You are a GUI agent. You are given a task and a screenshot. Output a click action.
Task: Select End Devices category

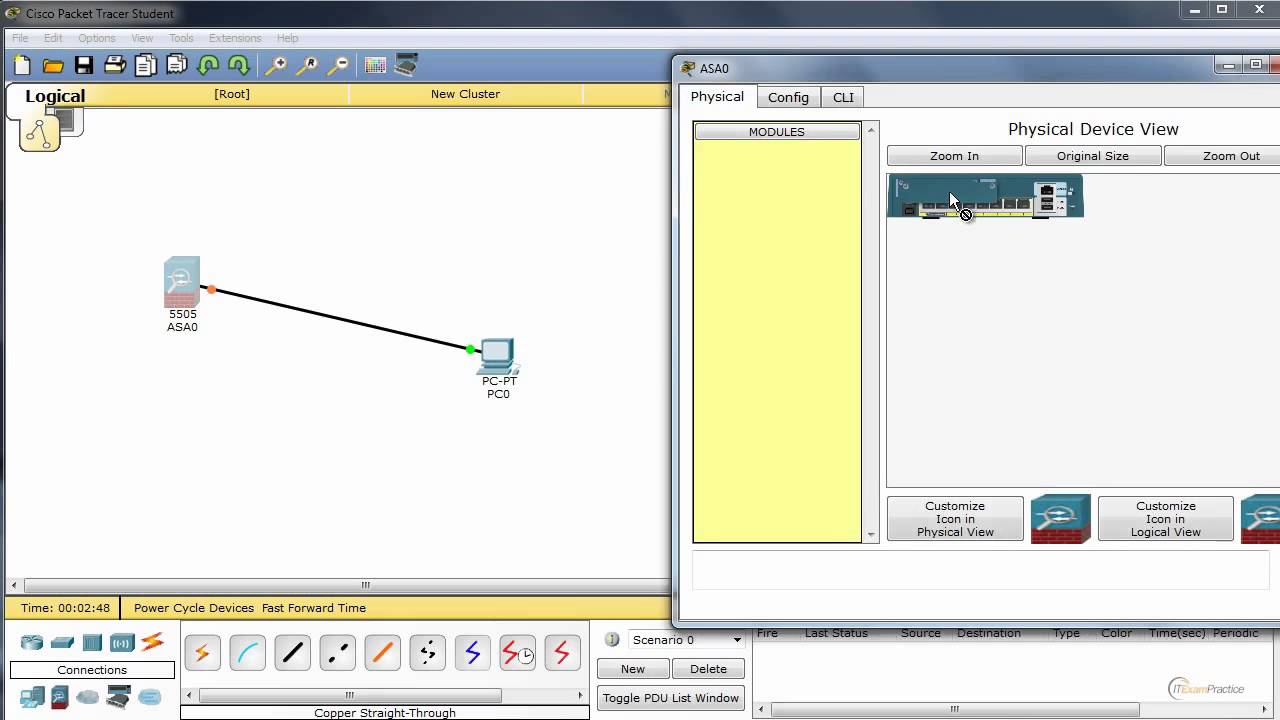tap(31, 696)
